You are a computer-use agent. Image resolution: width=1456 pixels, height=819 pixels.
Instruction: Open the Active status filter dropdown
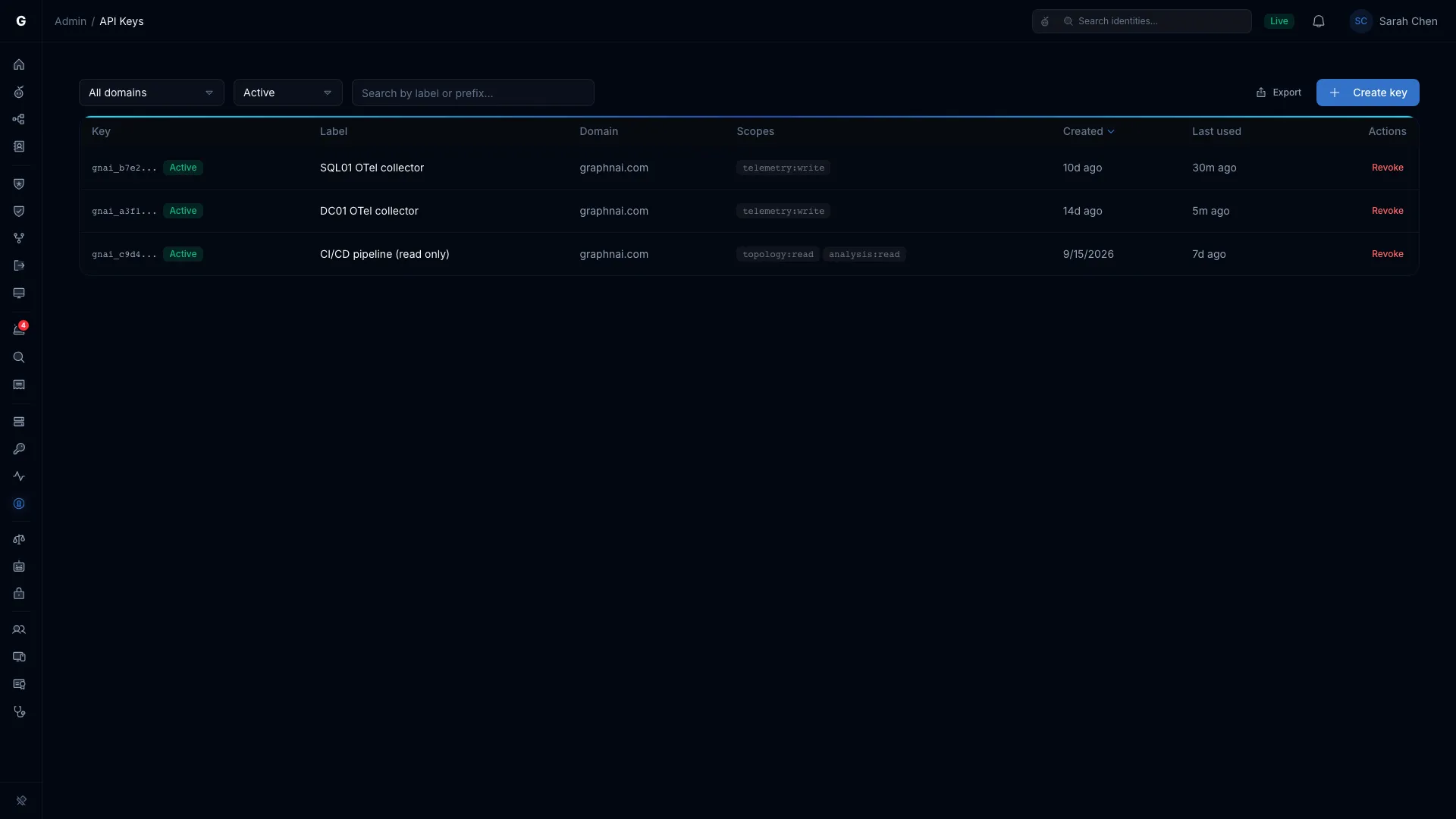tap(288, 93)
